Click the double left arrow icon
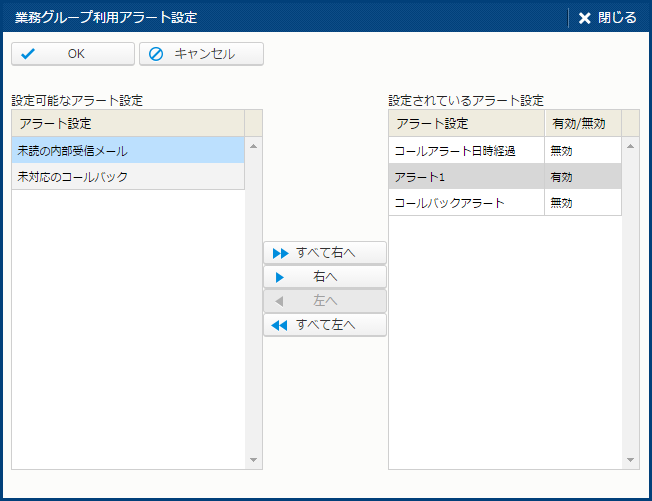The width and height of the screenshot is (652, 501). [280, 325]
